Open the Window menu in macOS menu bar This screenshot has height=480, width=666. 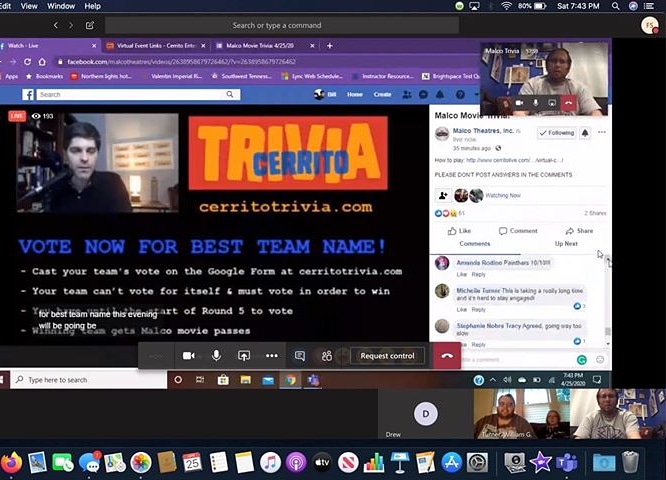61,6
